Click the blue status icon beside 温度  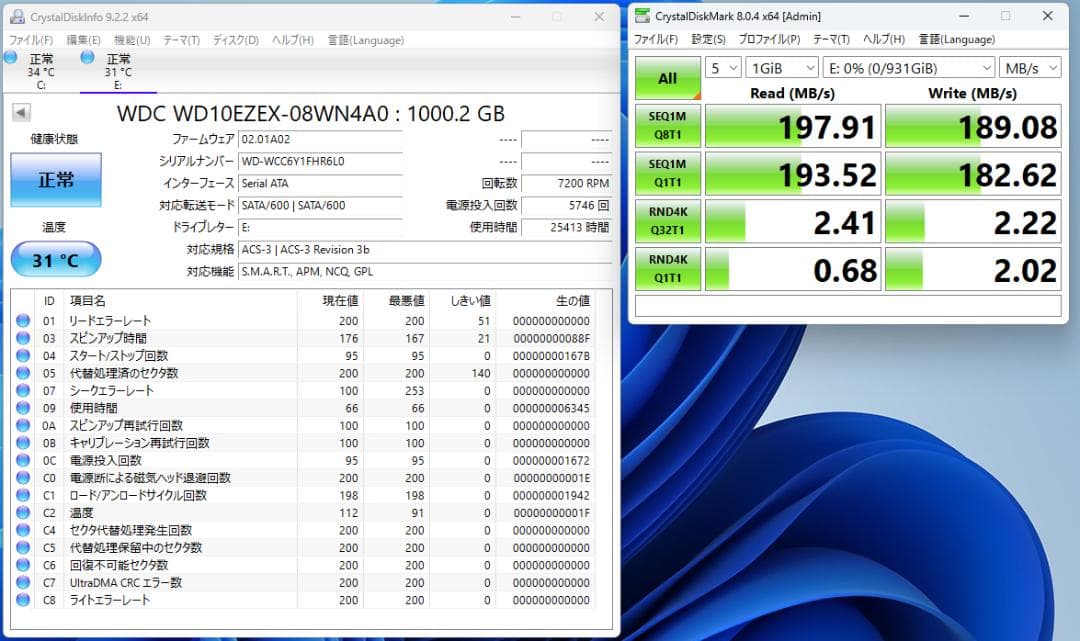click(21, 512)
